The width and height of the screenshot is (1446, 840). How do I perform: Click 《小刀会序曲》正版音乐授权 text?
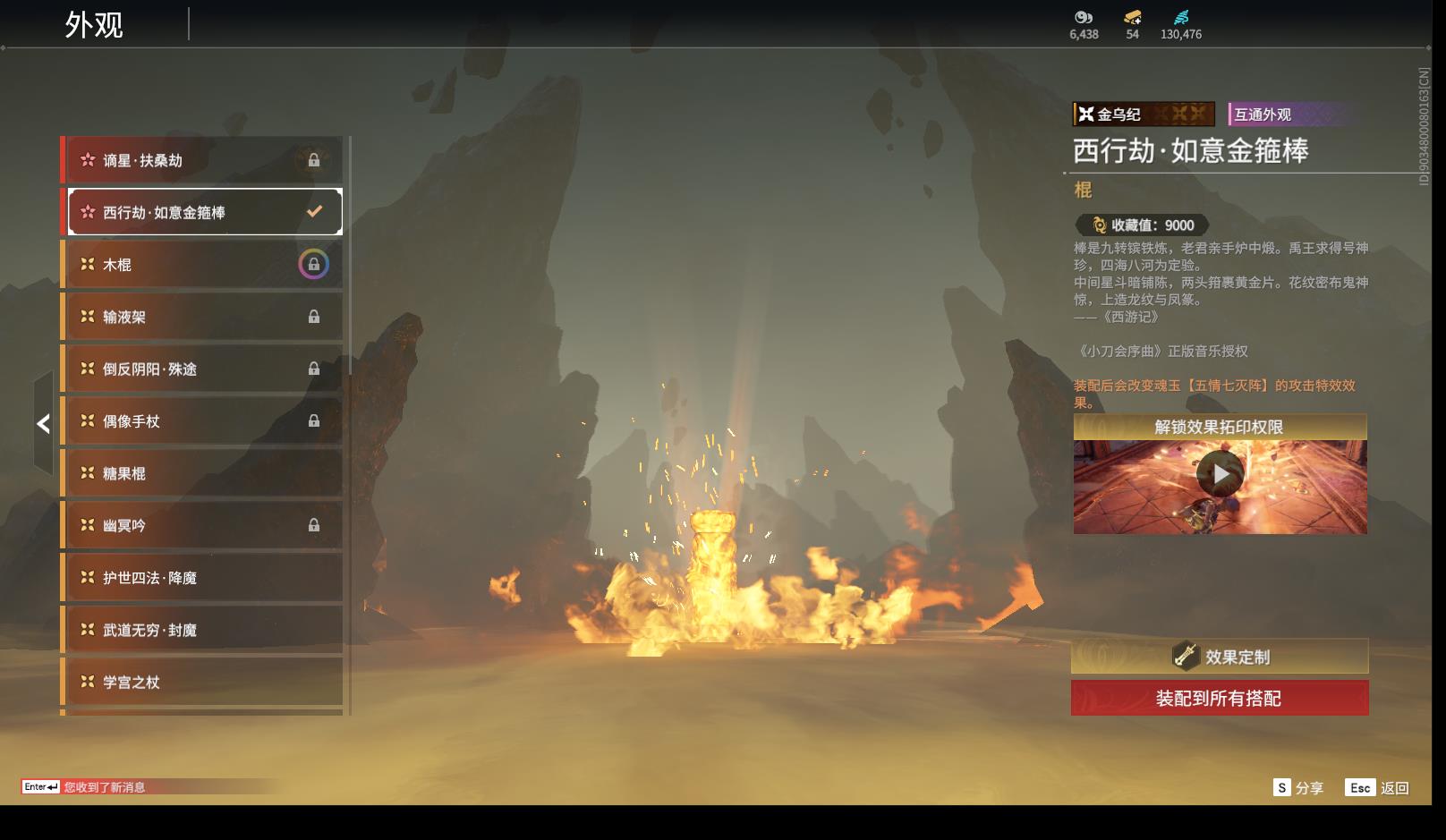(1161, 352)
